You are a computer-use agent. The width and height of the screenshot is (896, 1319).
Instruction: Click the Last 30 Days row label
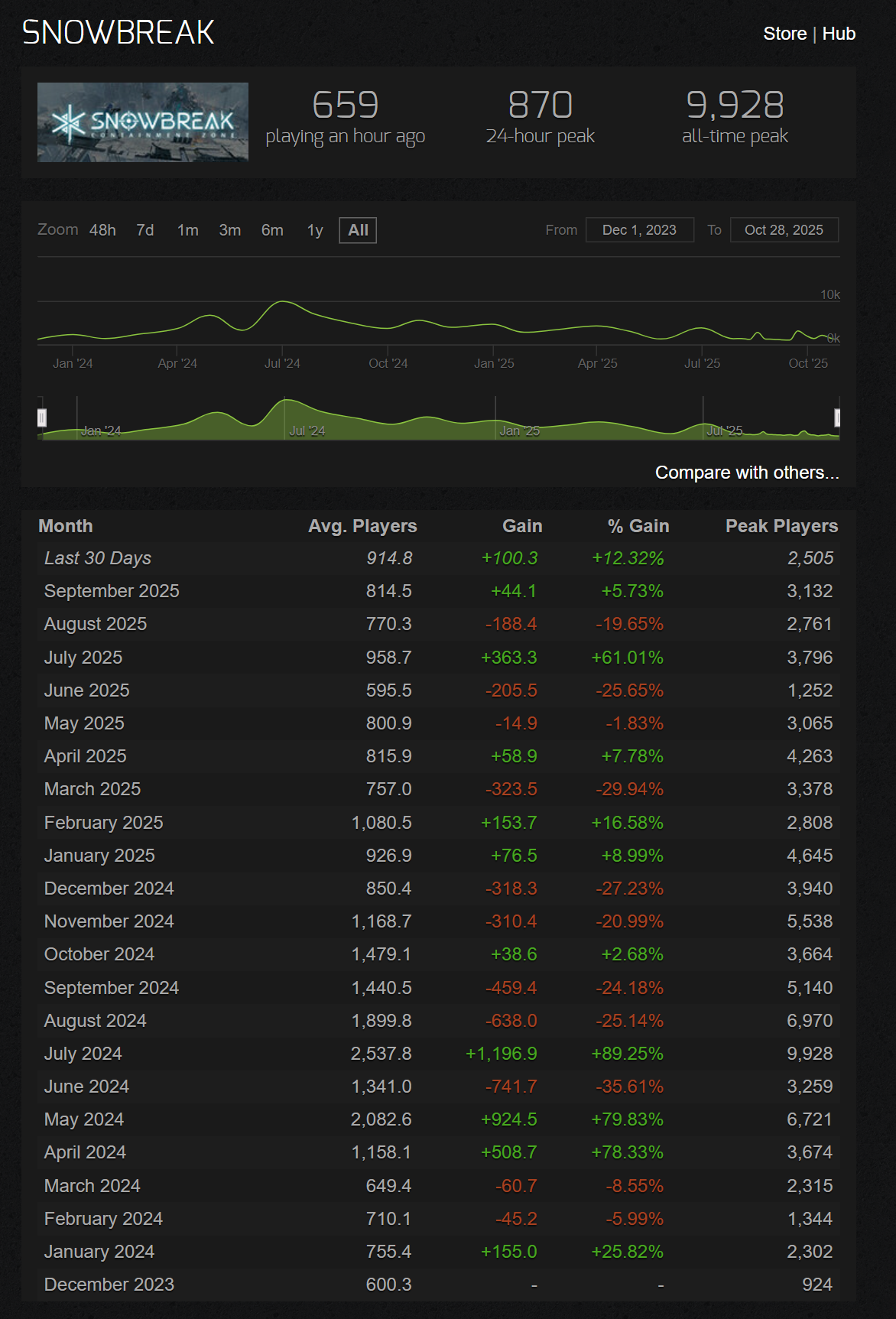tap(98, 558)
